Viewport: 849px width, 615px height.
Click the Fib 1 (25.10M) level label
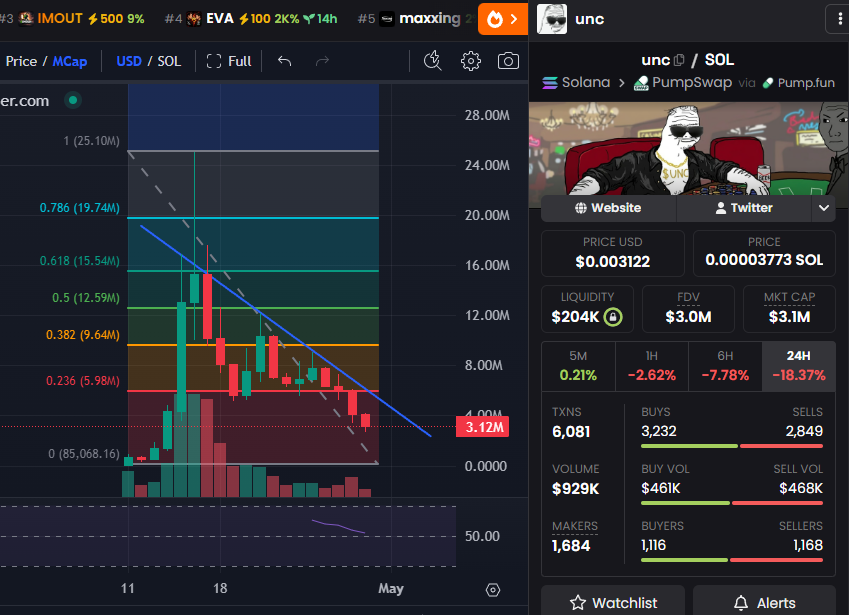92,141
